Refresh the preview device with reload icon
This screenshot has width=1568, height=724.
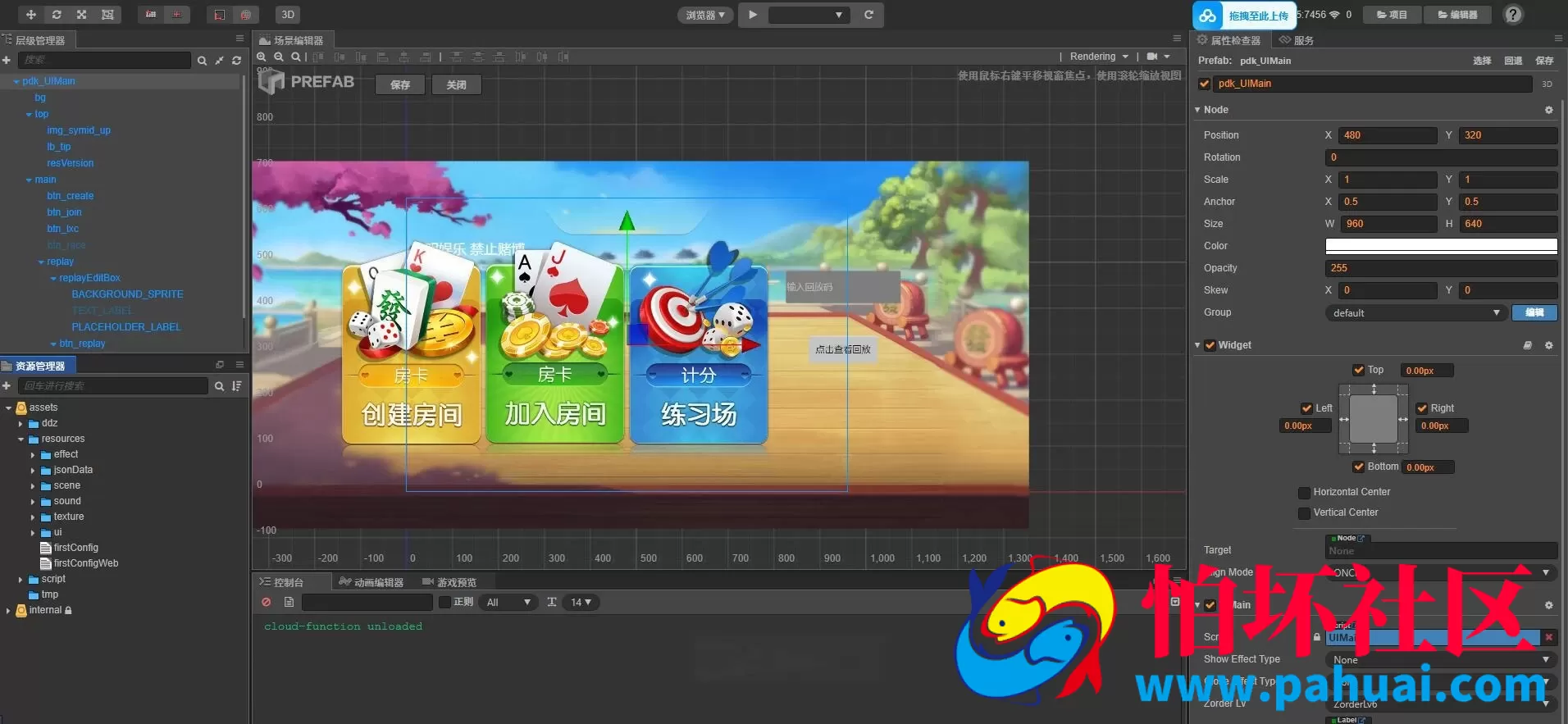click(x=868, y=15)
